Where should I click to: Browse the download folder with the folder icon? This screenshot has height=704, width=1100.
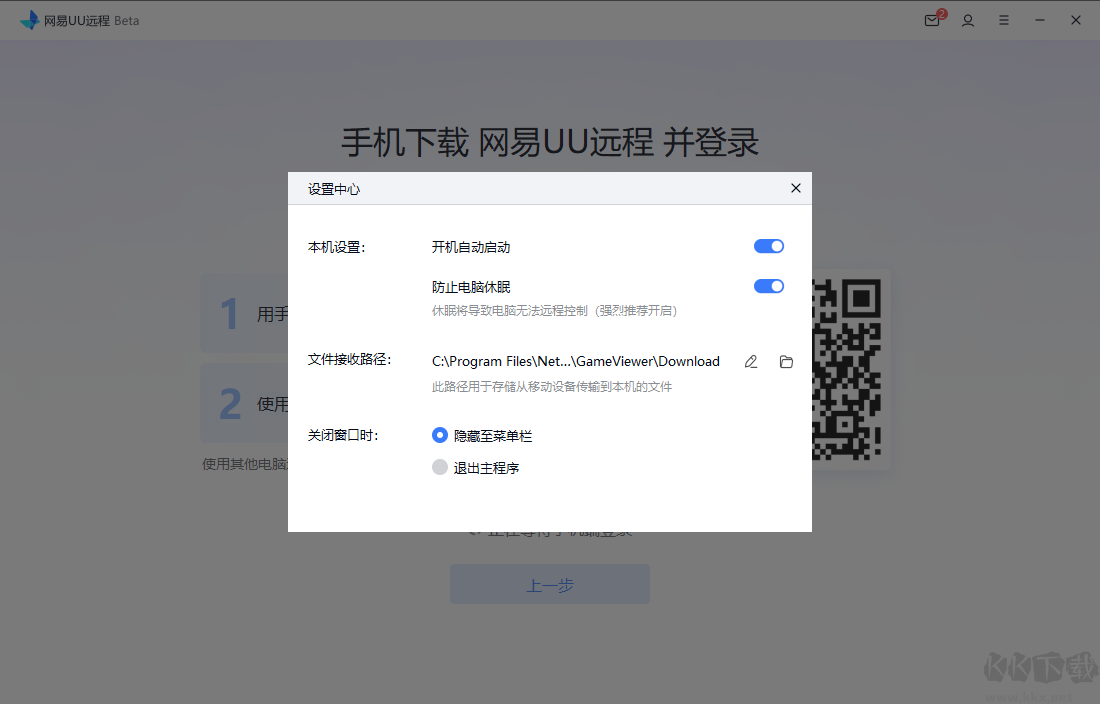click(x=786, y=361)
